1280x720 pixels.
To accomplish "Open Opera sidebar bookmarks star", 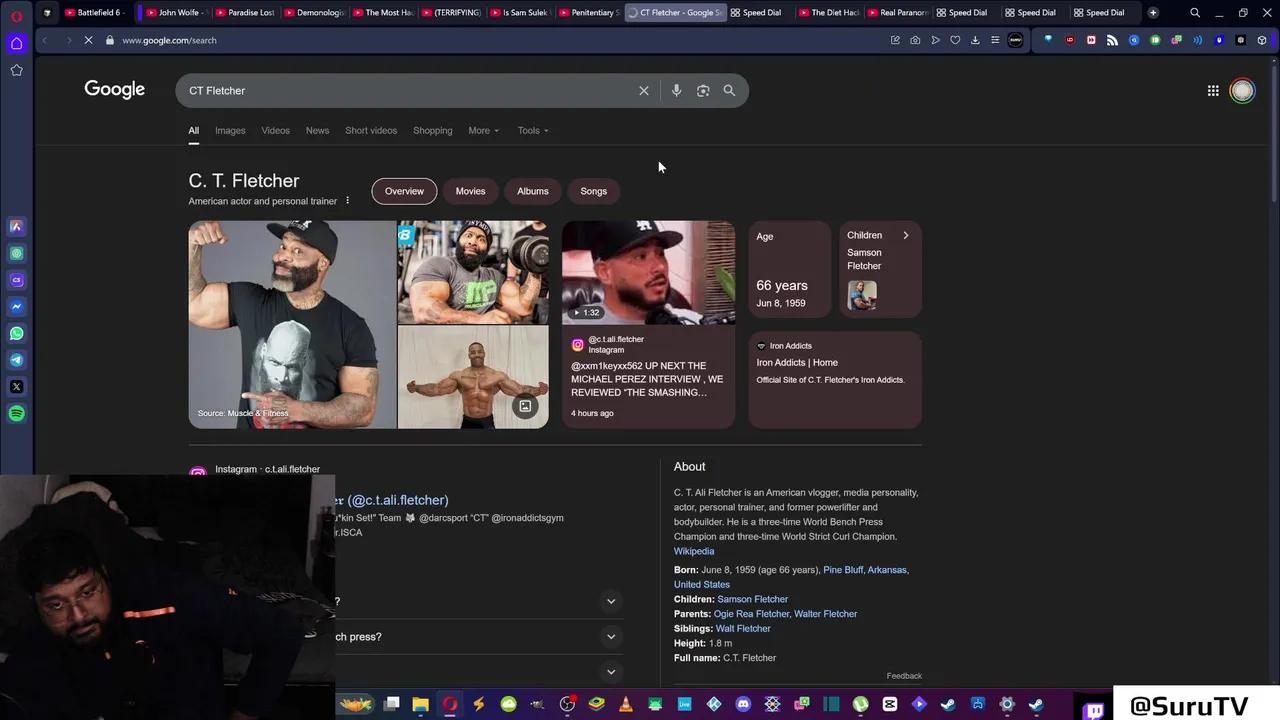I will click(x=17, y=70).
